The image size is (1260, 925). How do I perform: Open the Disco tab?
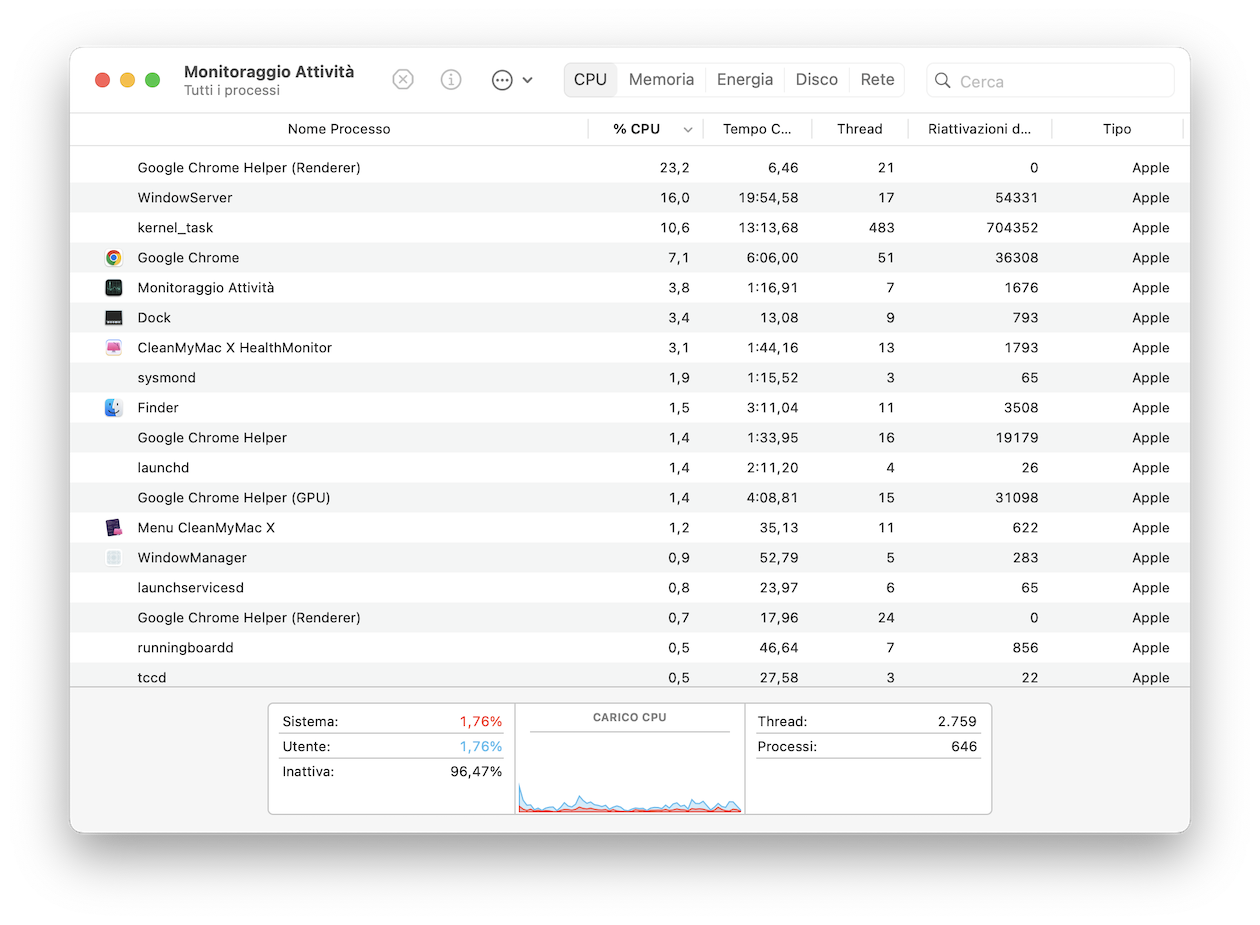coord(817,80)
